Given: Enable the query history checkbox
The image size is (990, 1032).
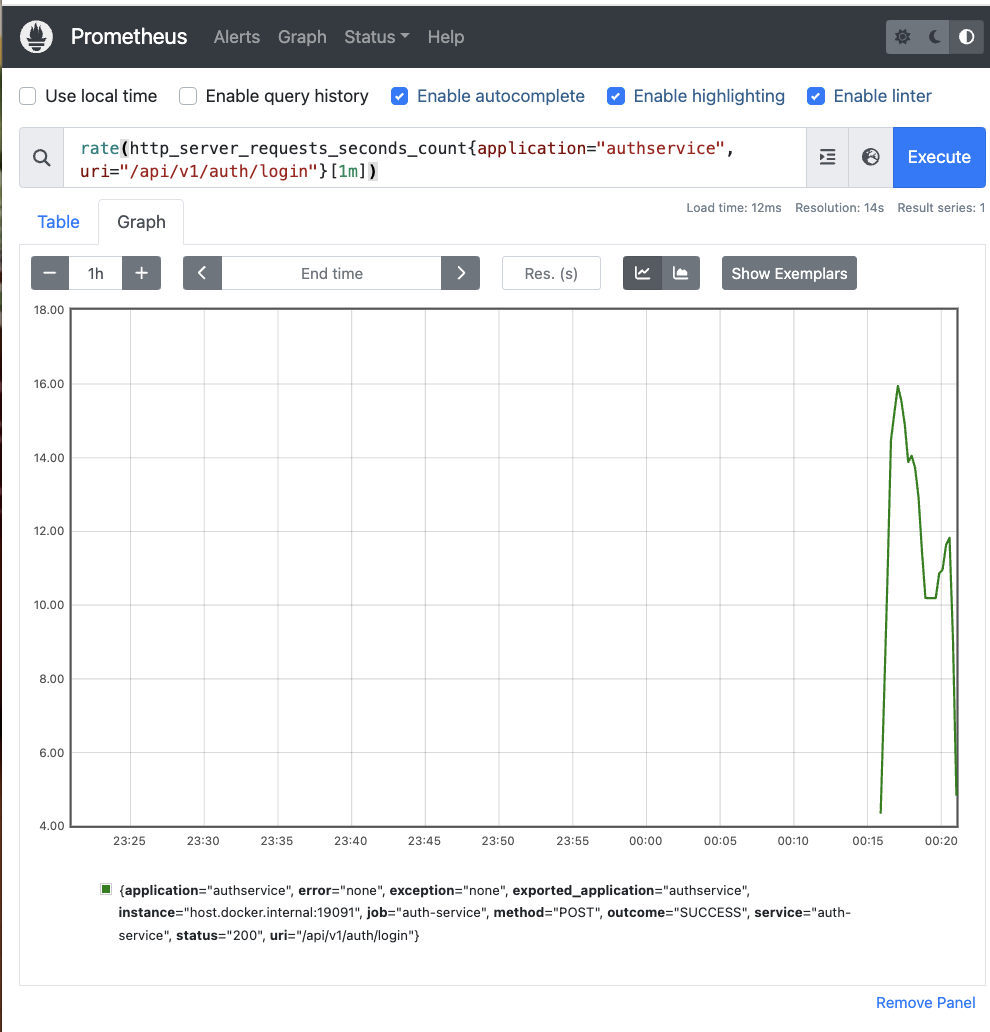Looking at the screenshot, I should (188, 96).
